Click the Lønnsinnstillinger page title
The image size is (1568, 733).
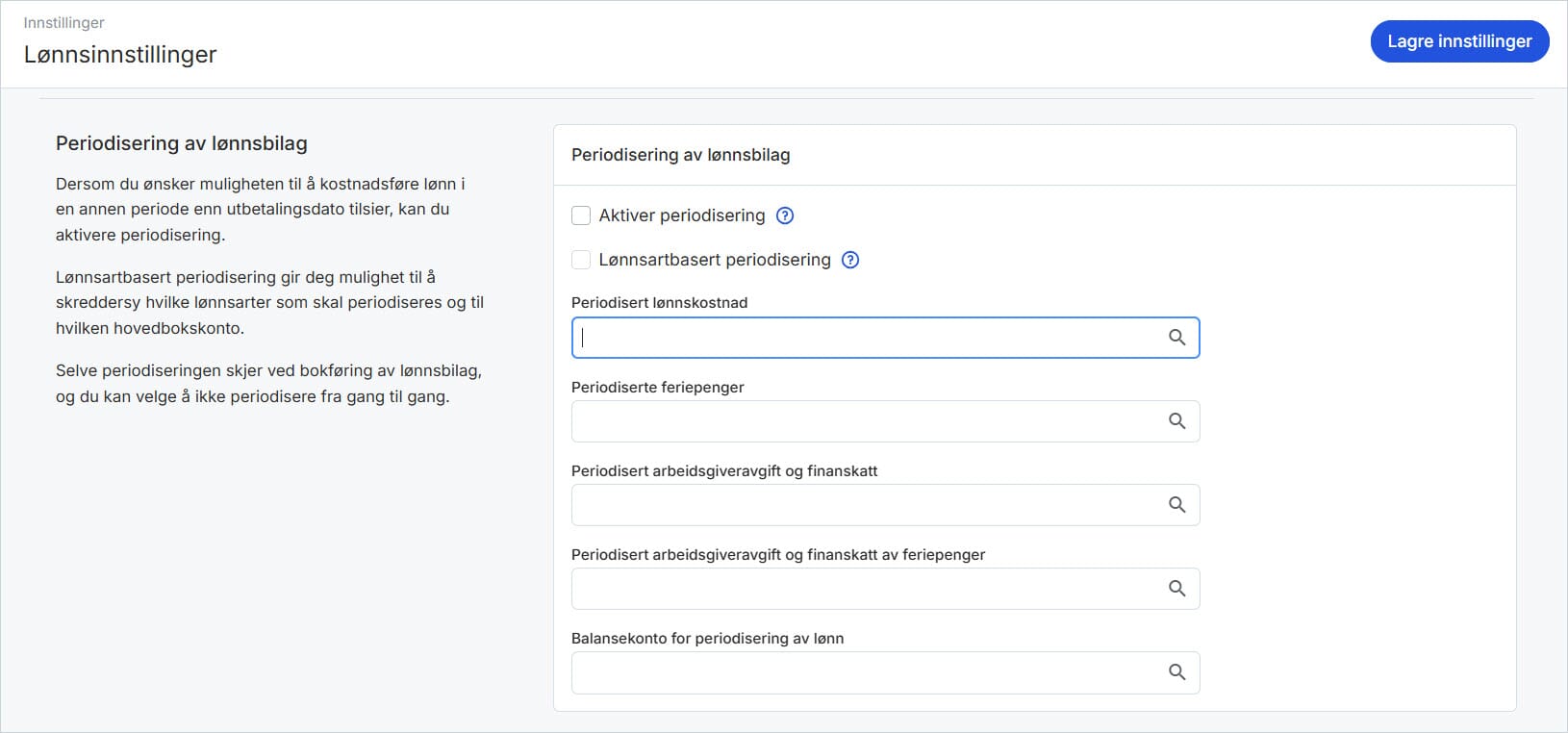(120, 55)
